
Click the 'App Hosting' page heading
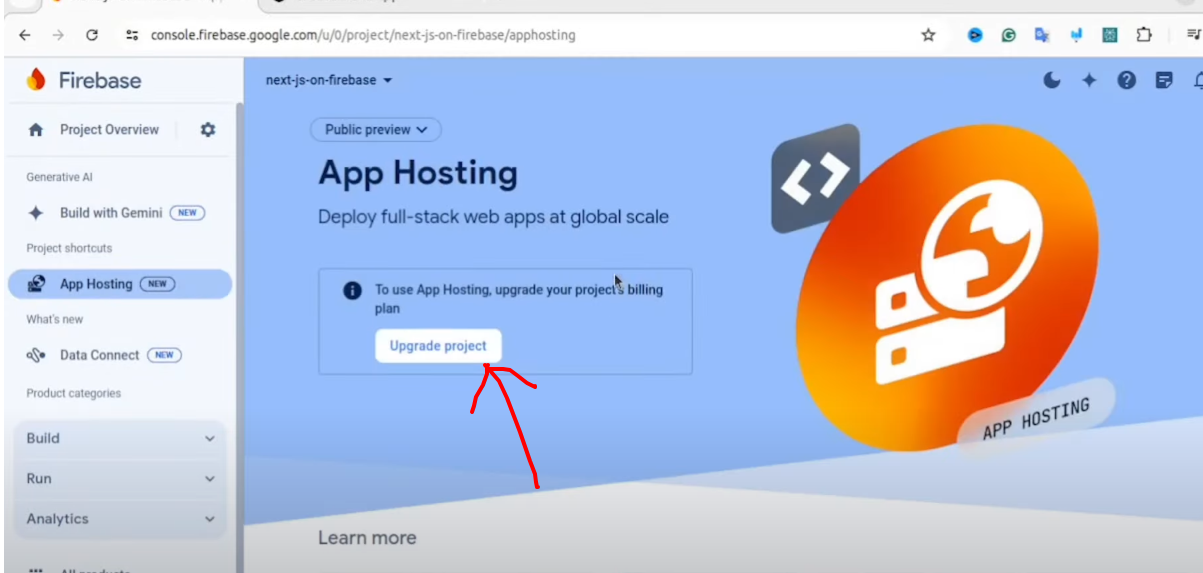coord(418,173)
